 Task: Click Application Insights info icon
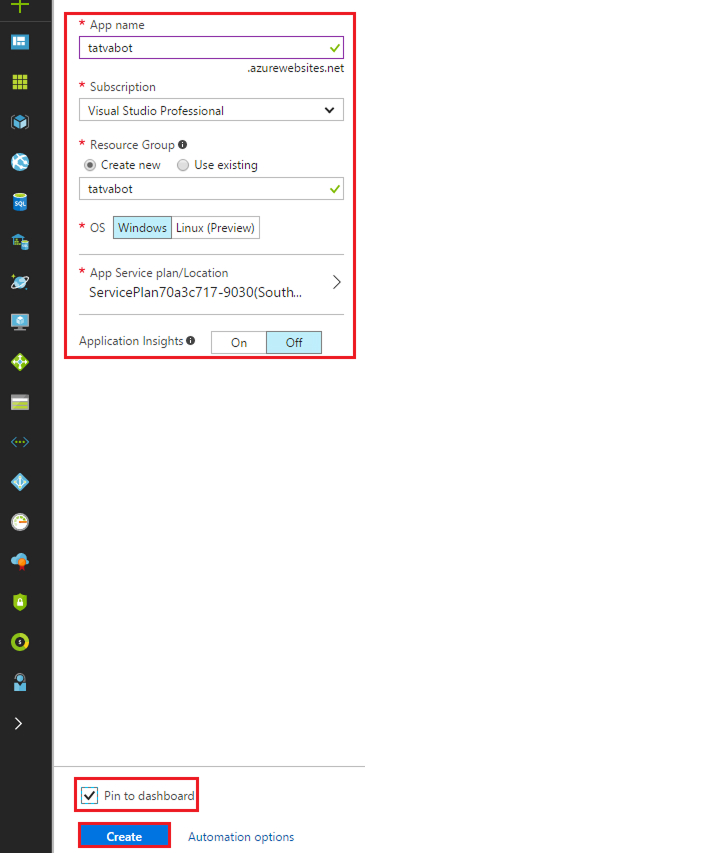click(190, 340)
